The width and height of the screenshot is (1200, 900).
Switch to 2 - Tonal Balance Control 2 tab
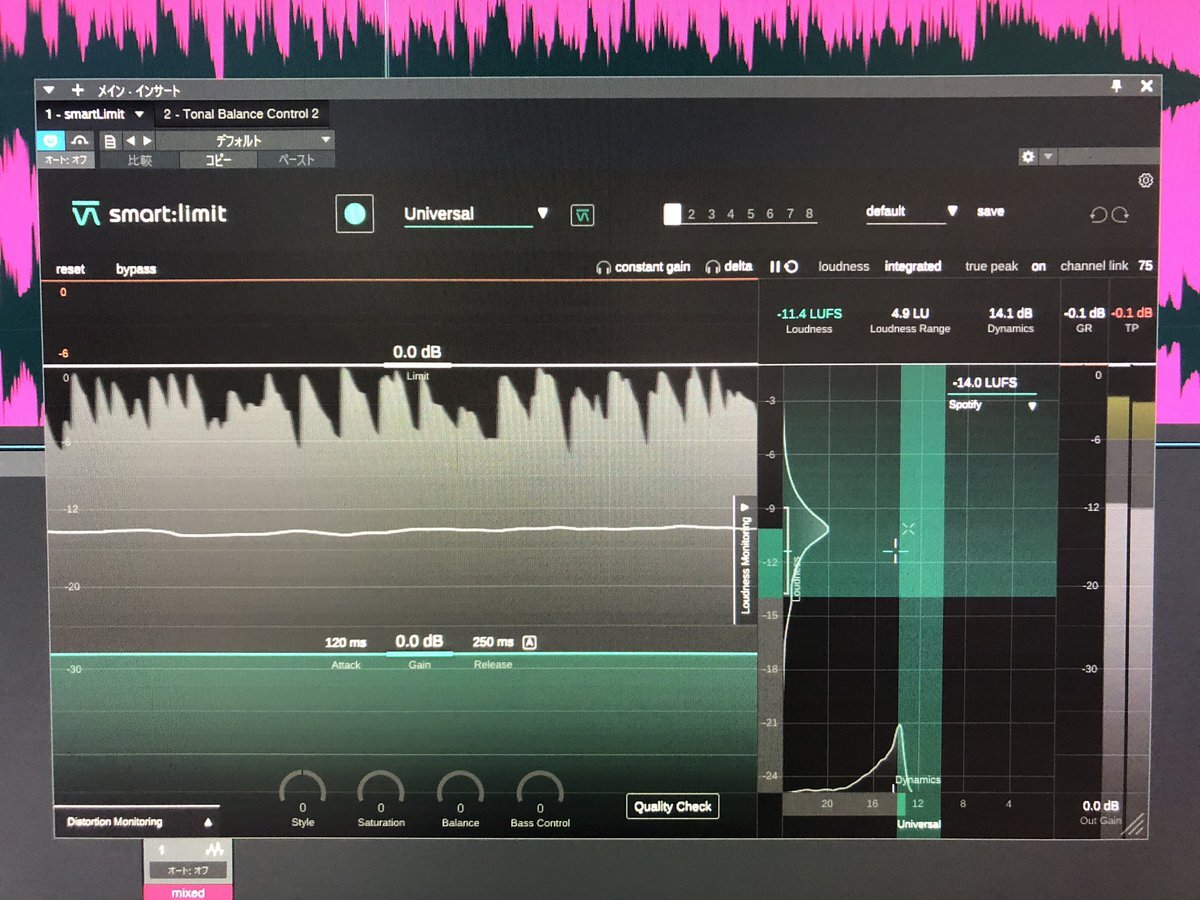click(x=241, y=114)
